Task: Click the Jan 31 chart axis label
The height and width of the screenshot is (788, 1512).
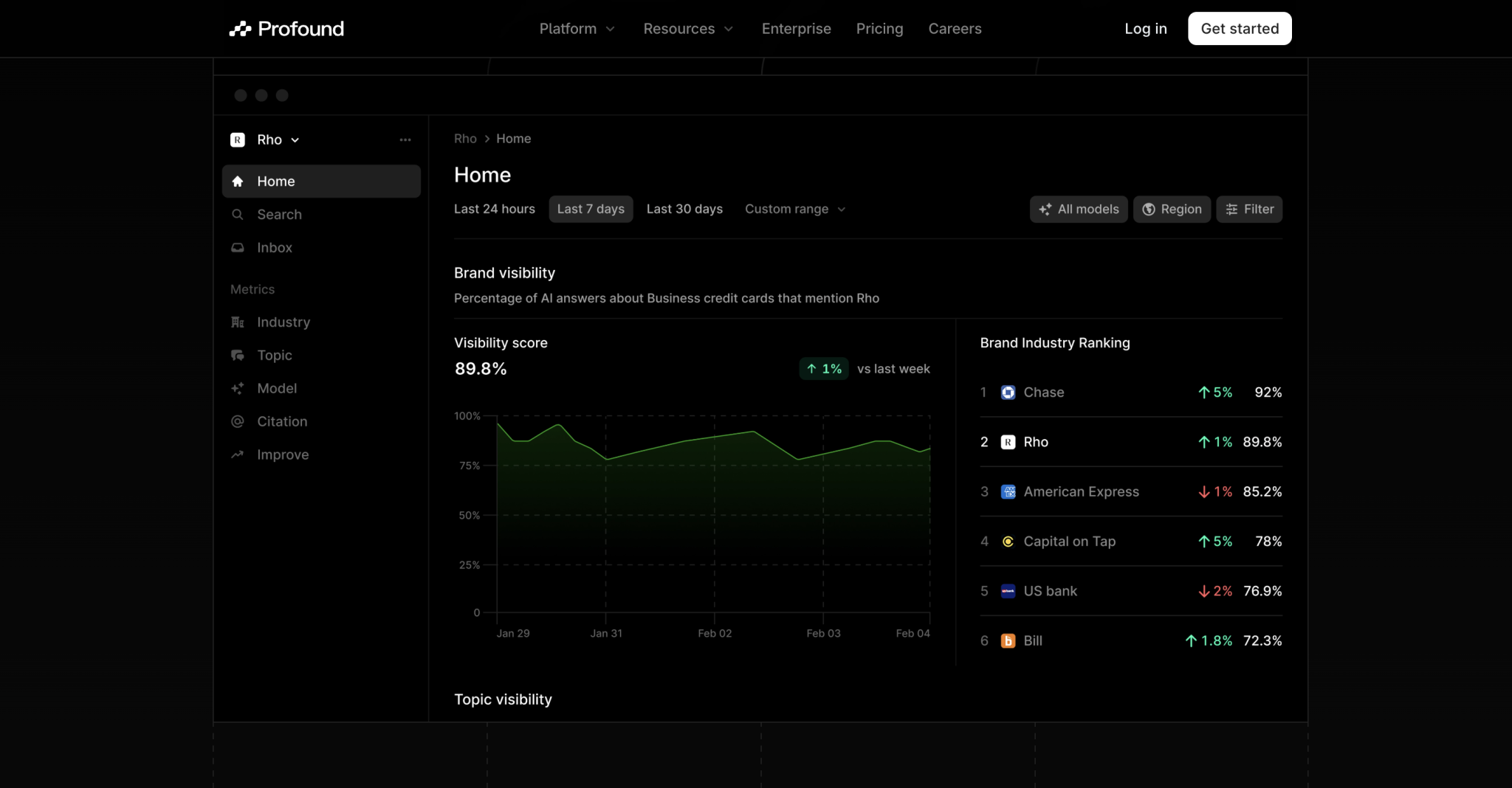Action: click(606, 634)
